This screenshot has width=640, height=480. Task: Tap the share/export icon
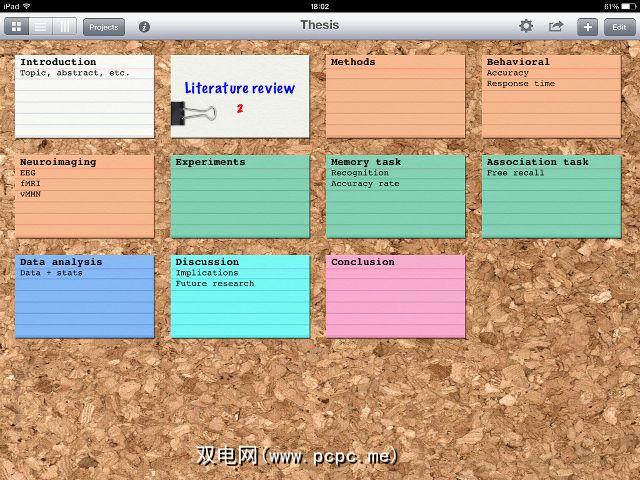click(x=556, y=27)
